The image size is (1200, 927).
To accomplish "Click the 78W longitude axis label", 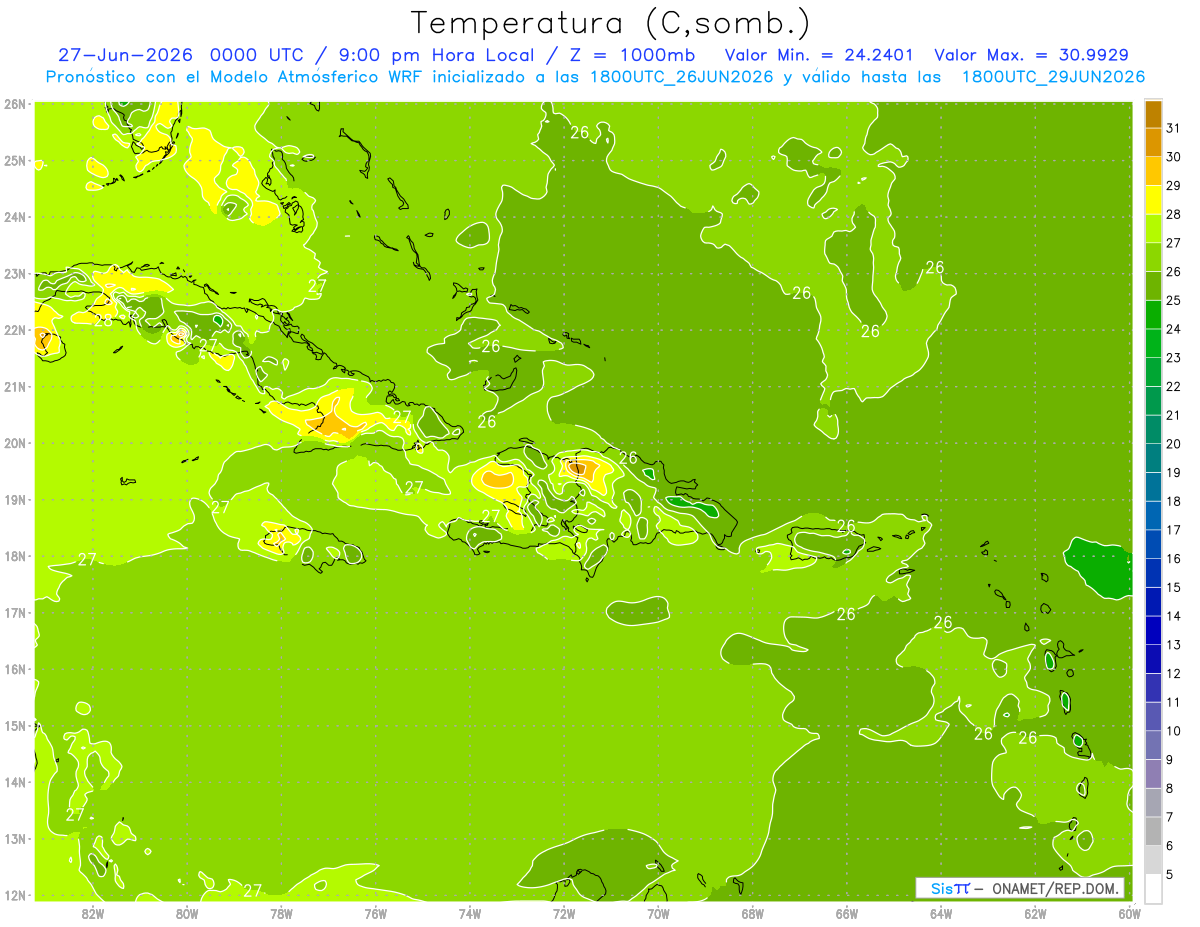I will 281,913.
